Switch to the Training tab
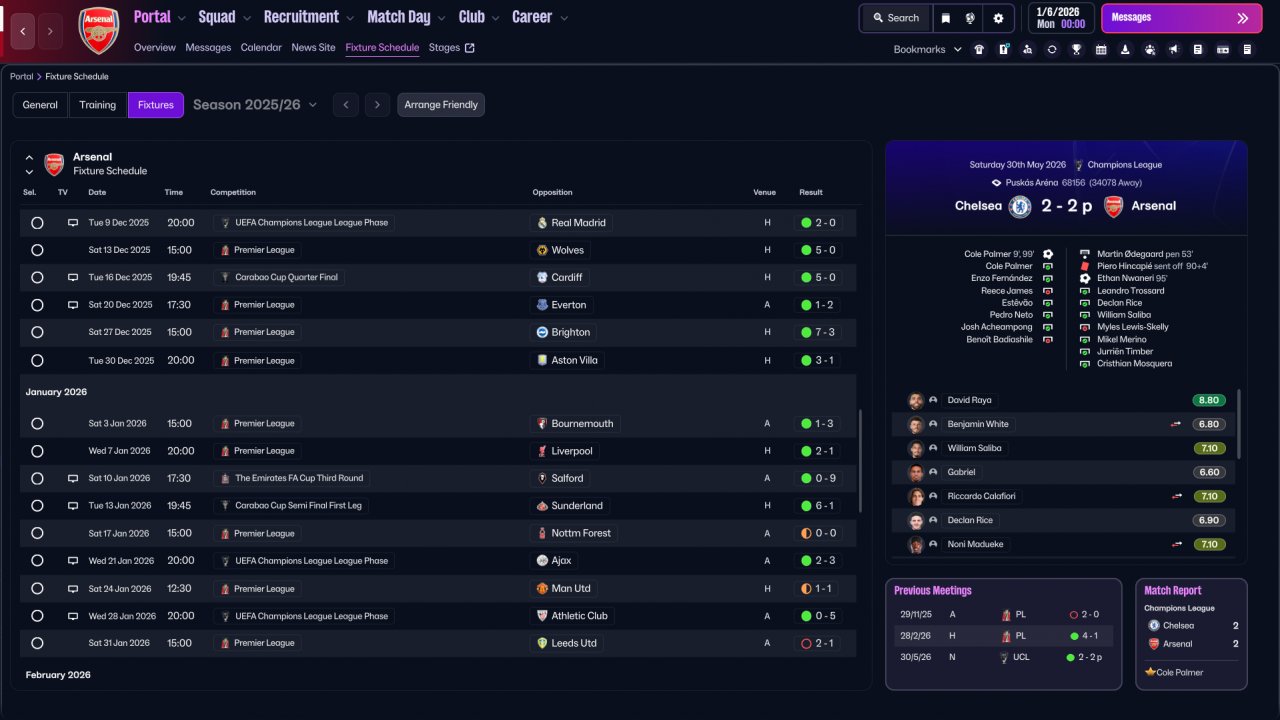1280x720 pixels. (x=98, y=105)
